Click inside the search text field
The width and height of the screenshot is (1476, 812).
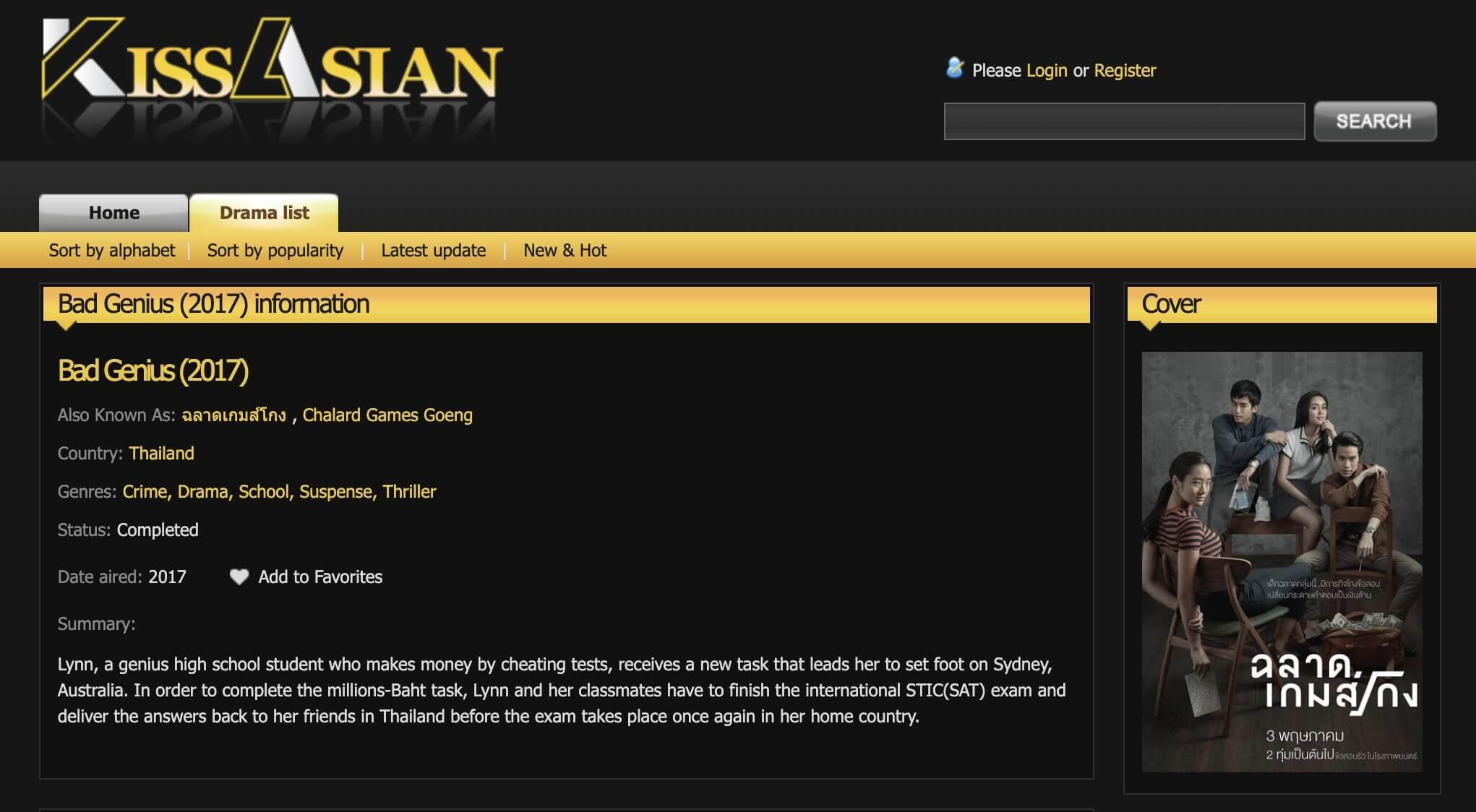(x=1123, y=121)
